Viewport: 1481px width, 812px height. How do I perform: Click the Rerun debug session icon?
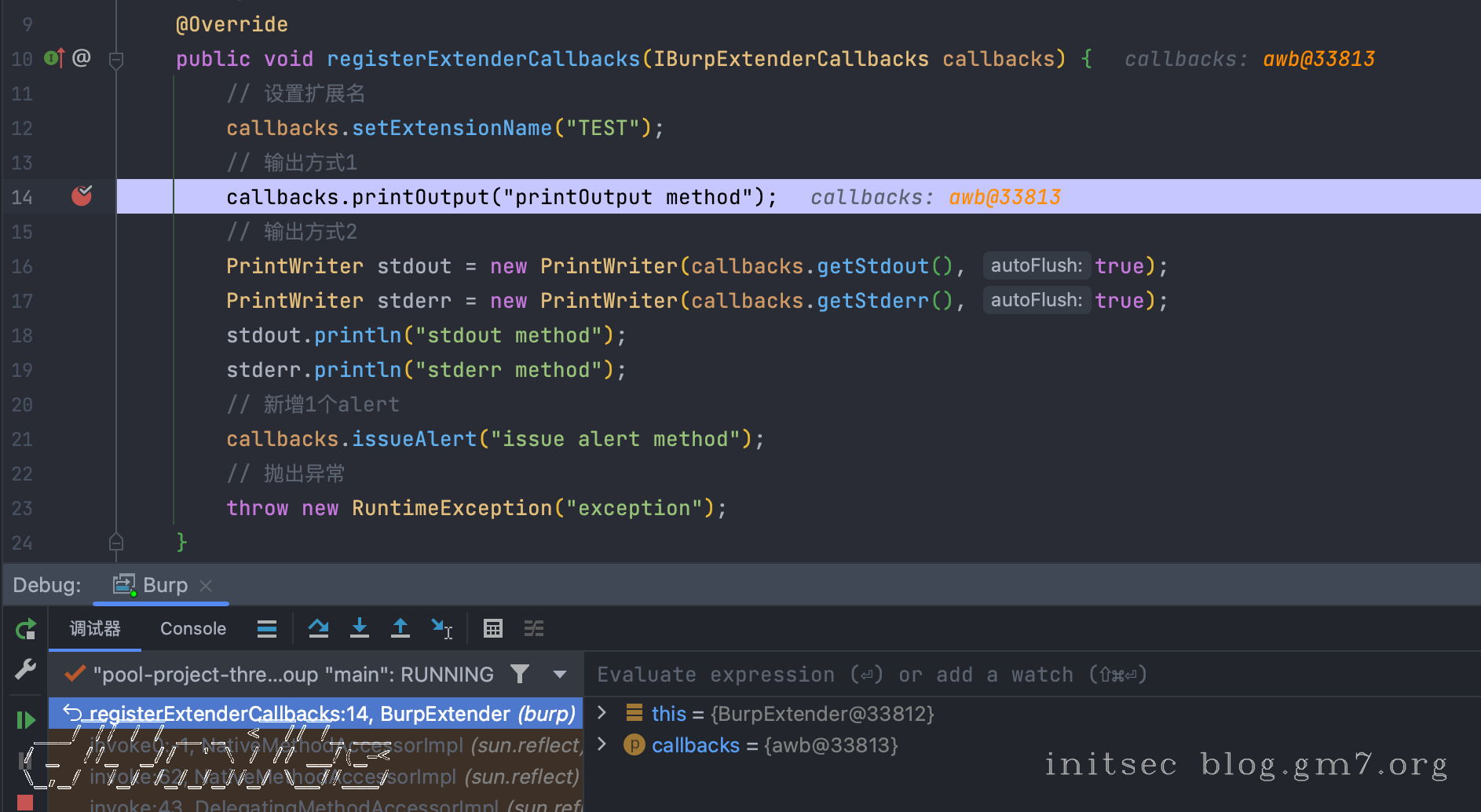pyautogui.click(x=25, y=629)
